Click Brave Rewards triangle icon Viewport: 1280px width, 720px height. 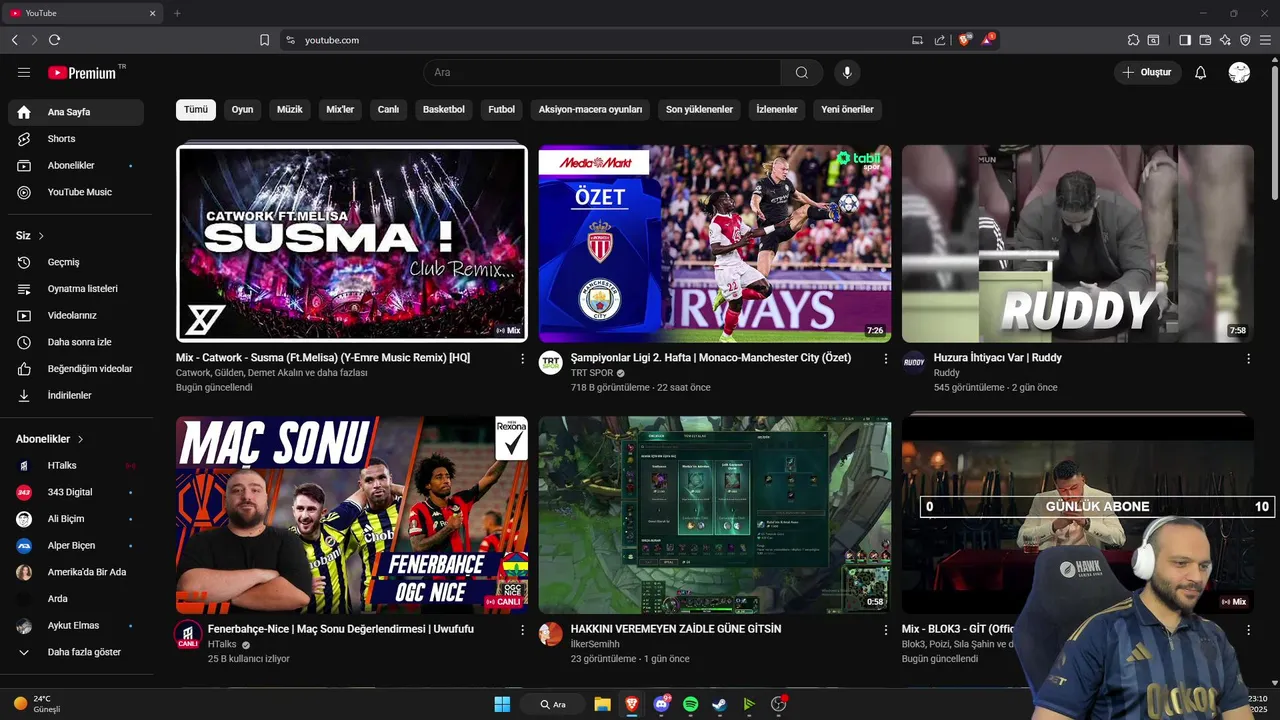(x=988, y=40)
